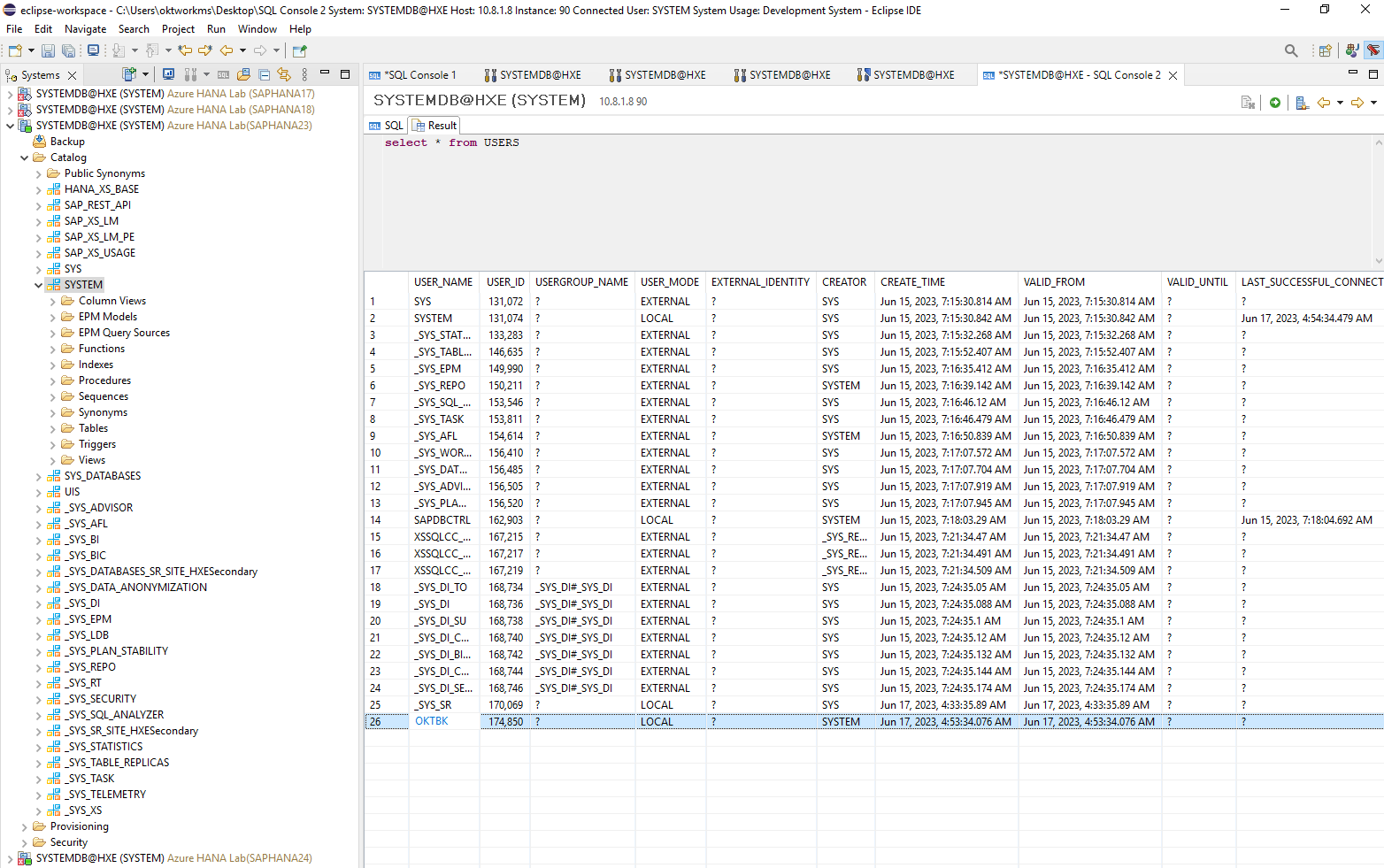This screenshot has width=1384, height=868.
Task: Click the magnifier search icon
Action: coord(1291,51)
